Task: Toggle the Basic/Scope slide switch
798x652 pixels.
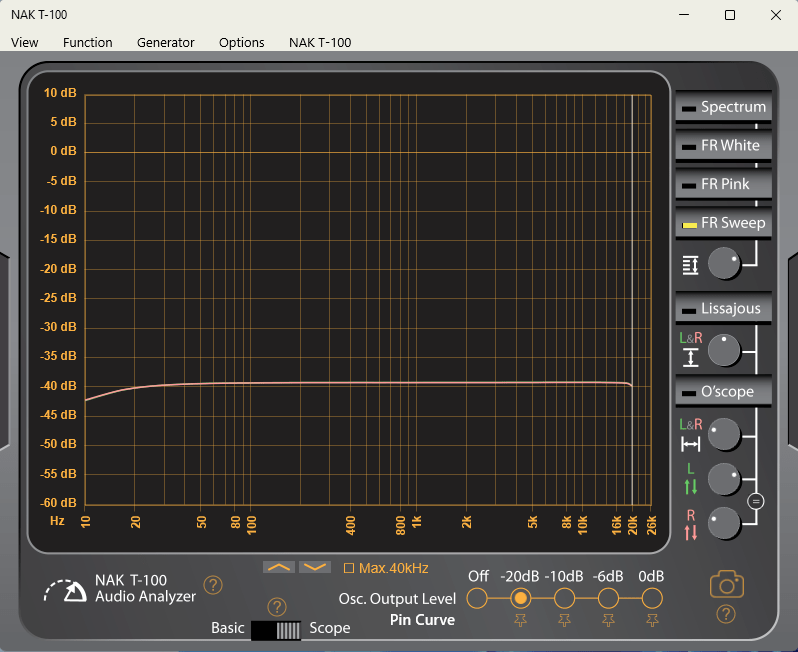Action: point(276,631)
